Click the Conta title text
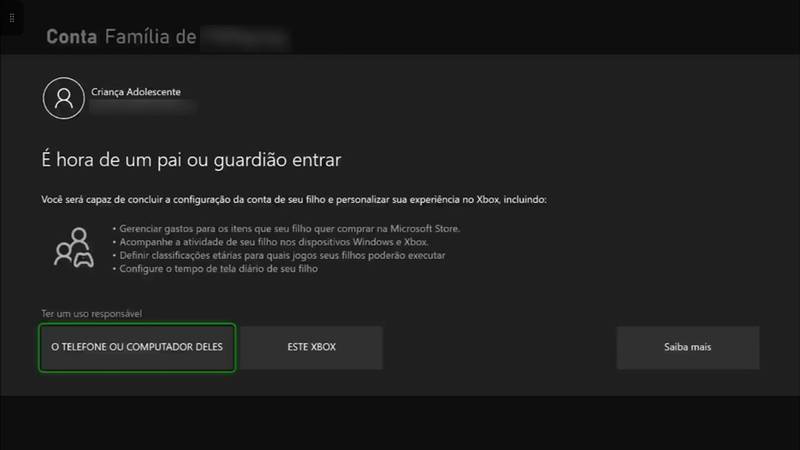Screen dimensions: 800x450 tap(71, 37)
